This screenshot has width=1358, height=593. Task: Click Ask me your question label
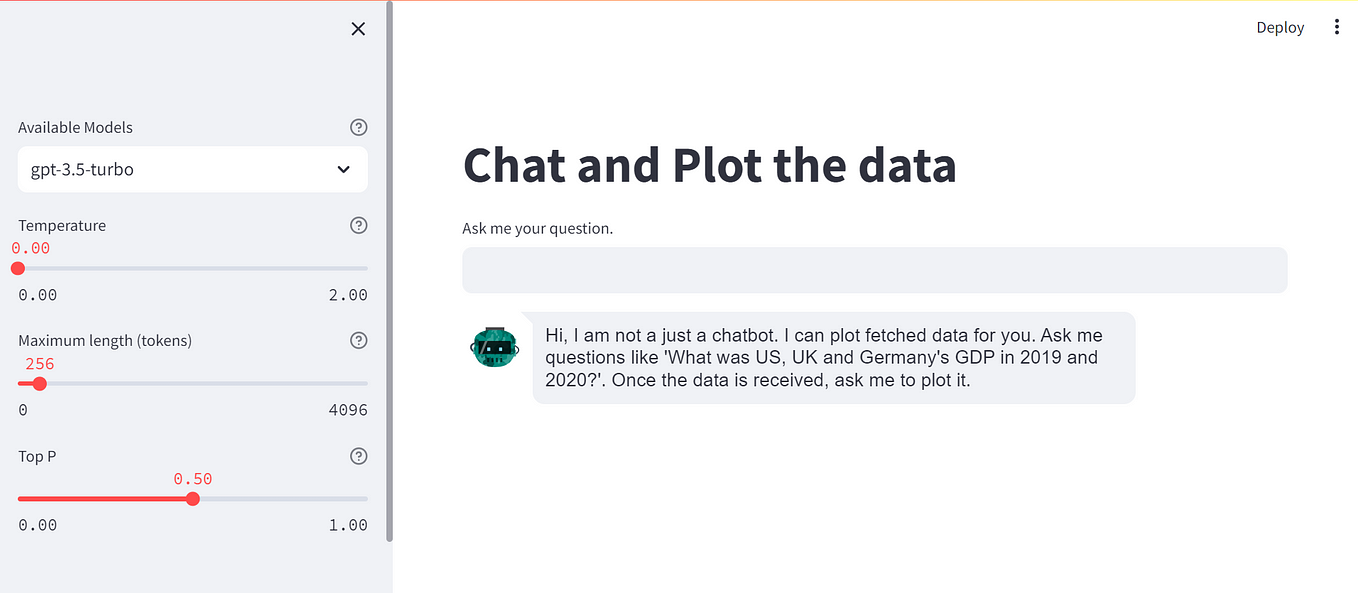pos(537,228)
